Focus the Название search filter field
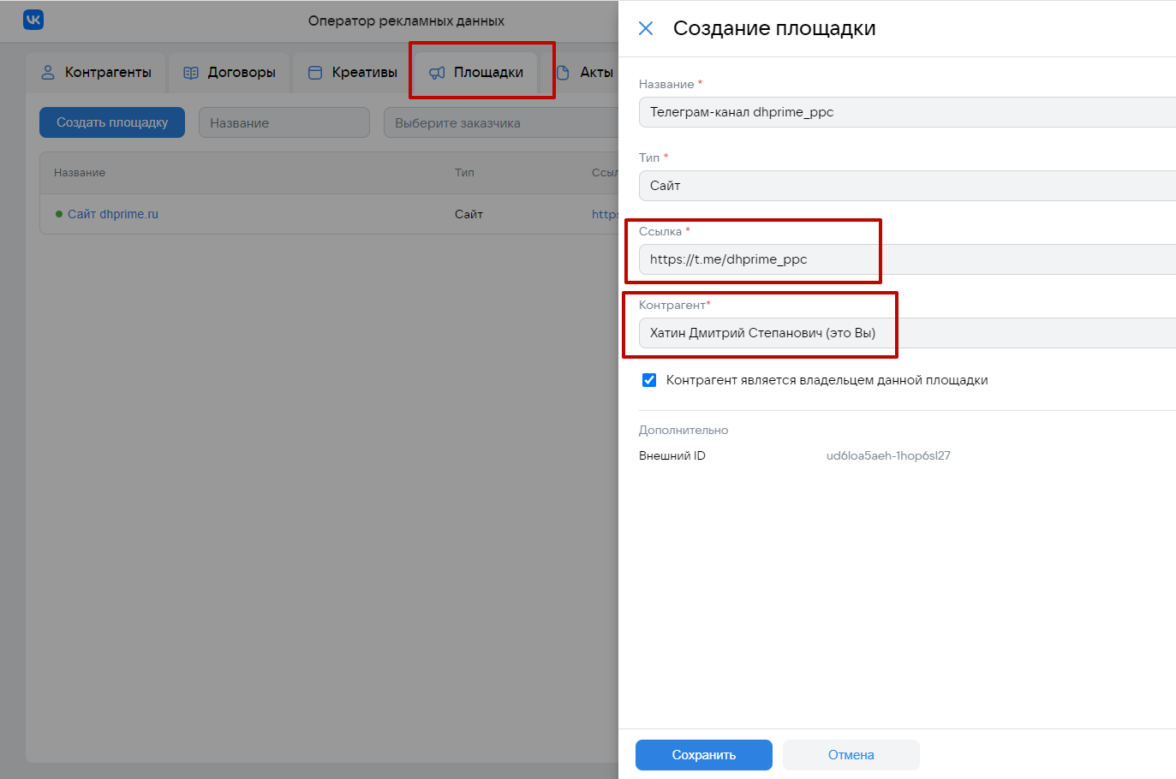This screenshot has width=1176, height=779. (x=284, y=123)
